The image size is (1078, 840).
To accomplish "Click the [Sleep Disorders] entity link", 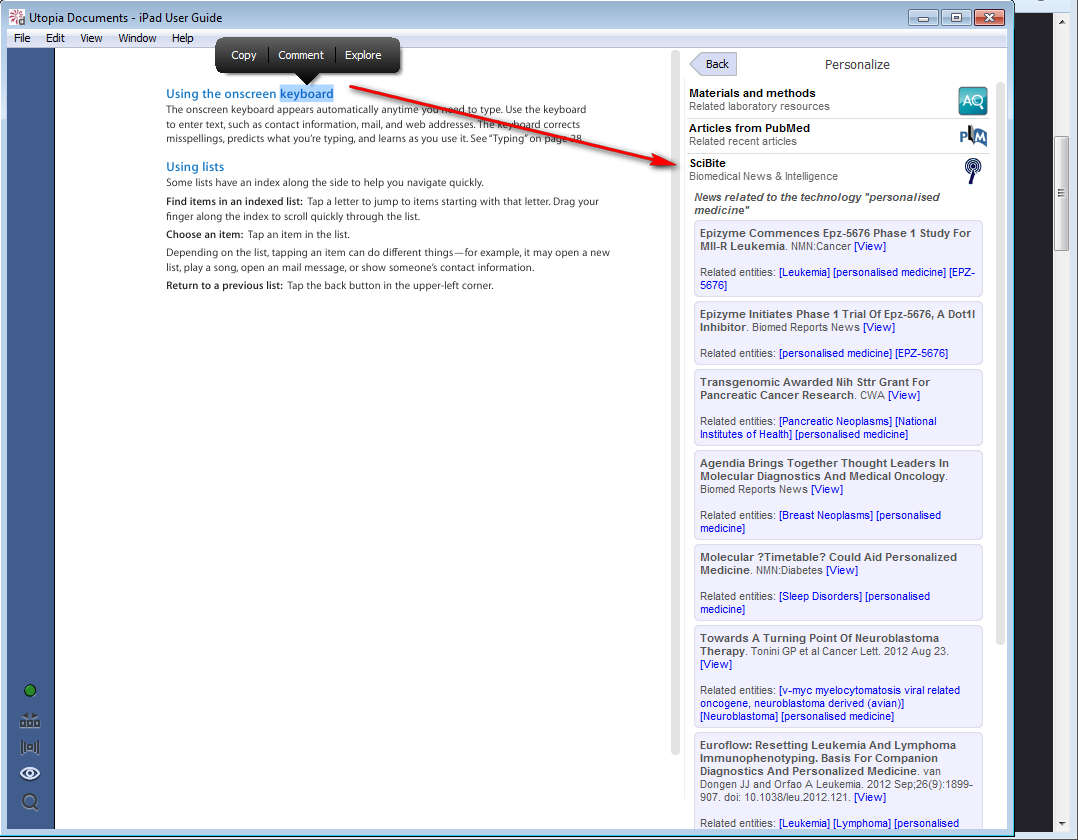I will coord(820,597).
